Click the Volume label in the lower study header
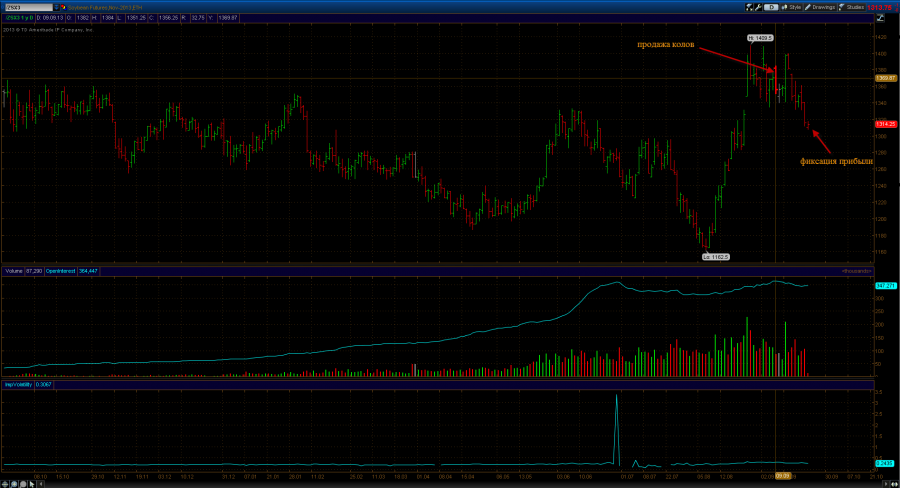The width and height of the screenshot is (900, 488). 14,271
